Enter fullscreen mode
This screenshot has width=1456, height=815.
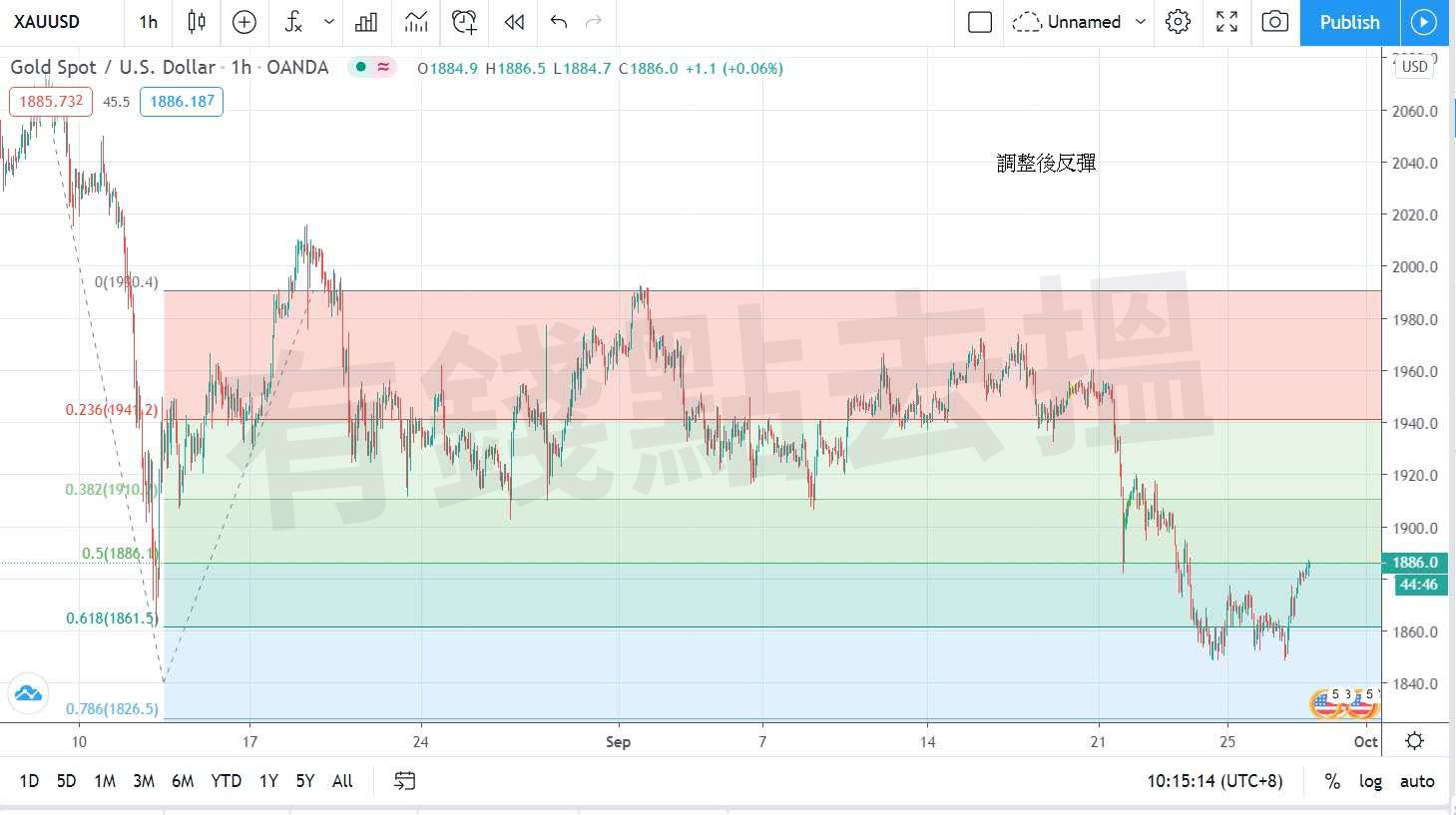(x=1226, y=22)
